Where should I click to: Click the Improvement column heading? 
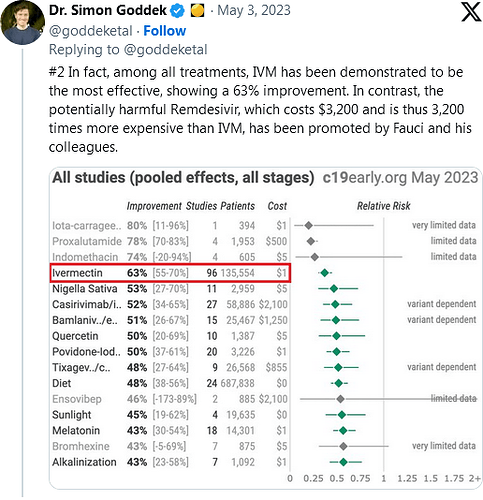pos(154,206)
